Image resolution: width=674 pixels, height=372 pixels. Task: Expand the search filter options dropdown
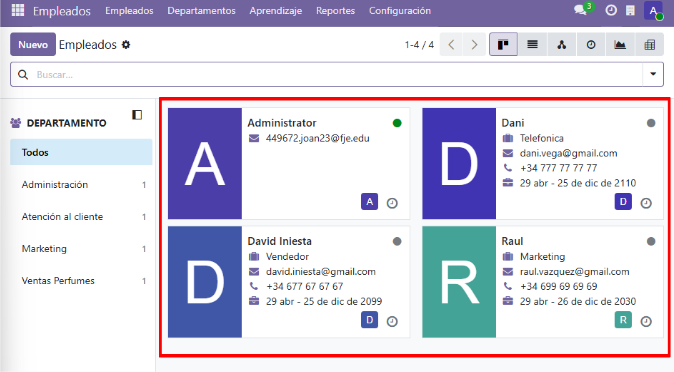pos(653,74)
